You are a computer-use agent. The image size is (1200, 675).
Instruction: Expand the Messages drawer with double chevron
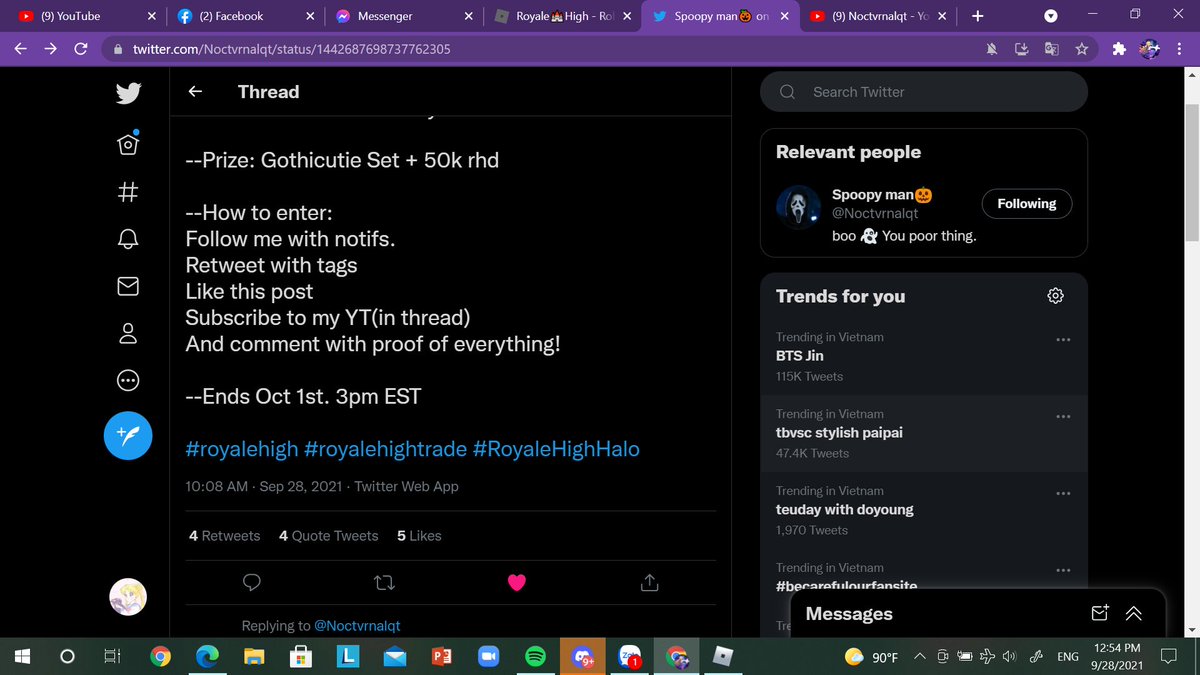(x=1133, y=613)
